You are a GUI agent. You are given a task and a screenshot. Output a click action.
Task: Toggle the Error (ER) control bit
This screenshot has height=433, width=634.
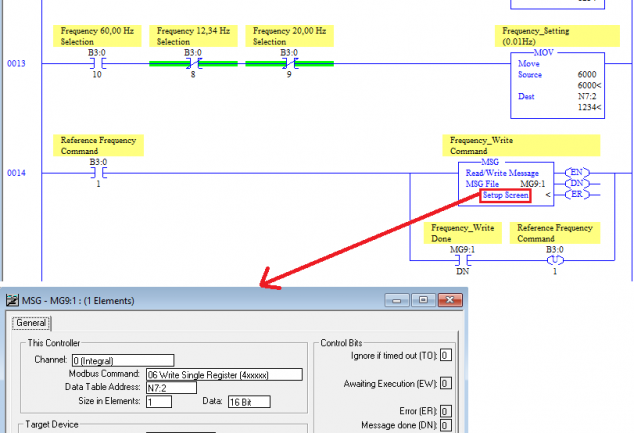tap(445, 411)
